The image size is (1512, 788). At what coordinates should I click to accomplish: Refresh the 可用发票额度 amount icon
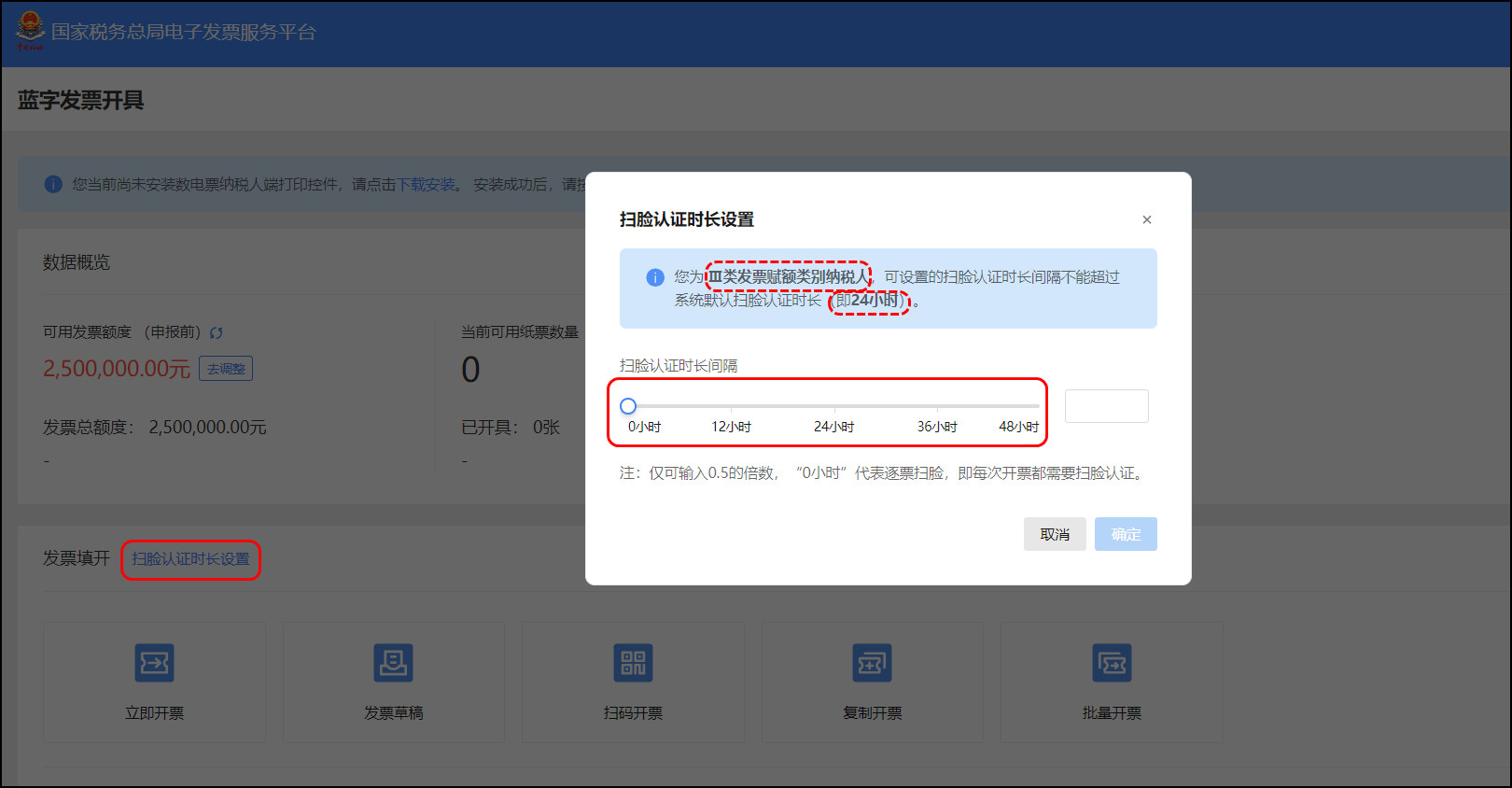click(217, 333)
